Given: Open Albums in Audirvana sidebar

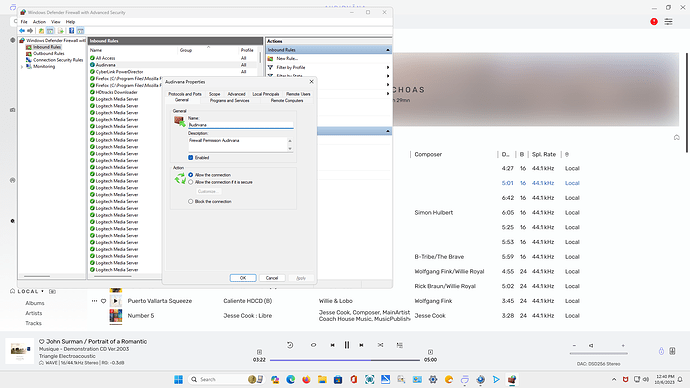Looking at the screenshot, I should click(x=35, y=303).
